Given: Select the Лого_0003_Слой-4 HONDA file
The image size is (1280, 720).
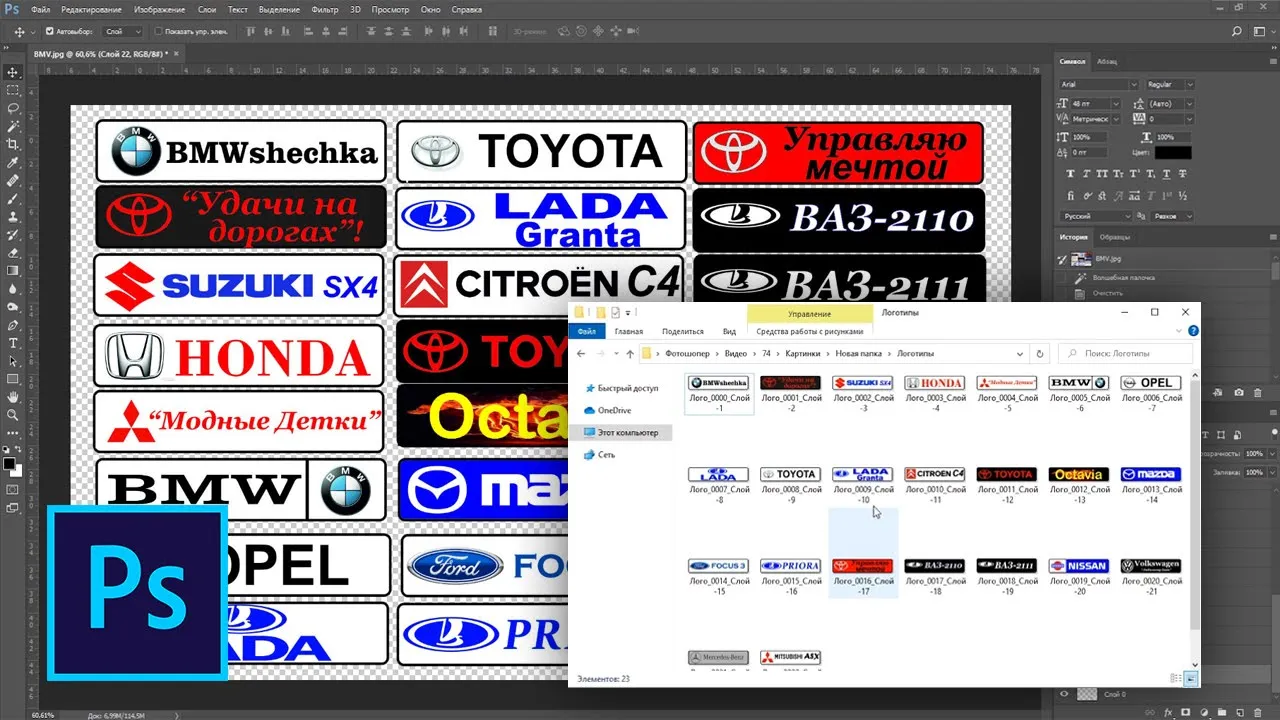Looking at the screenshot, I should click(x=935, y=393).
